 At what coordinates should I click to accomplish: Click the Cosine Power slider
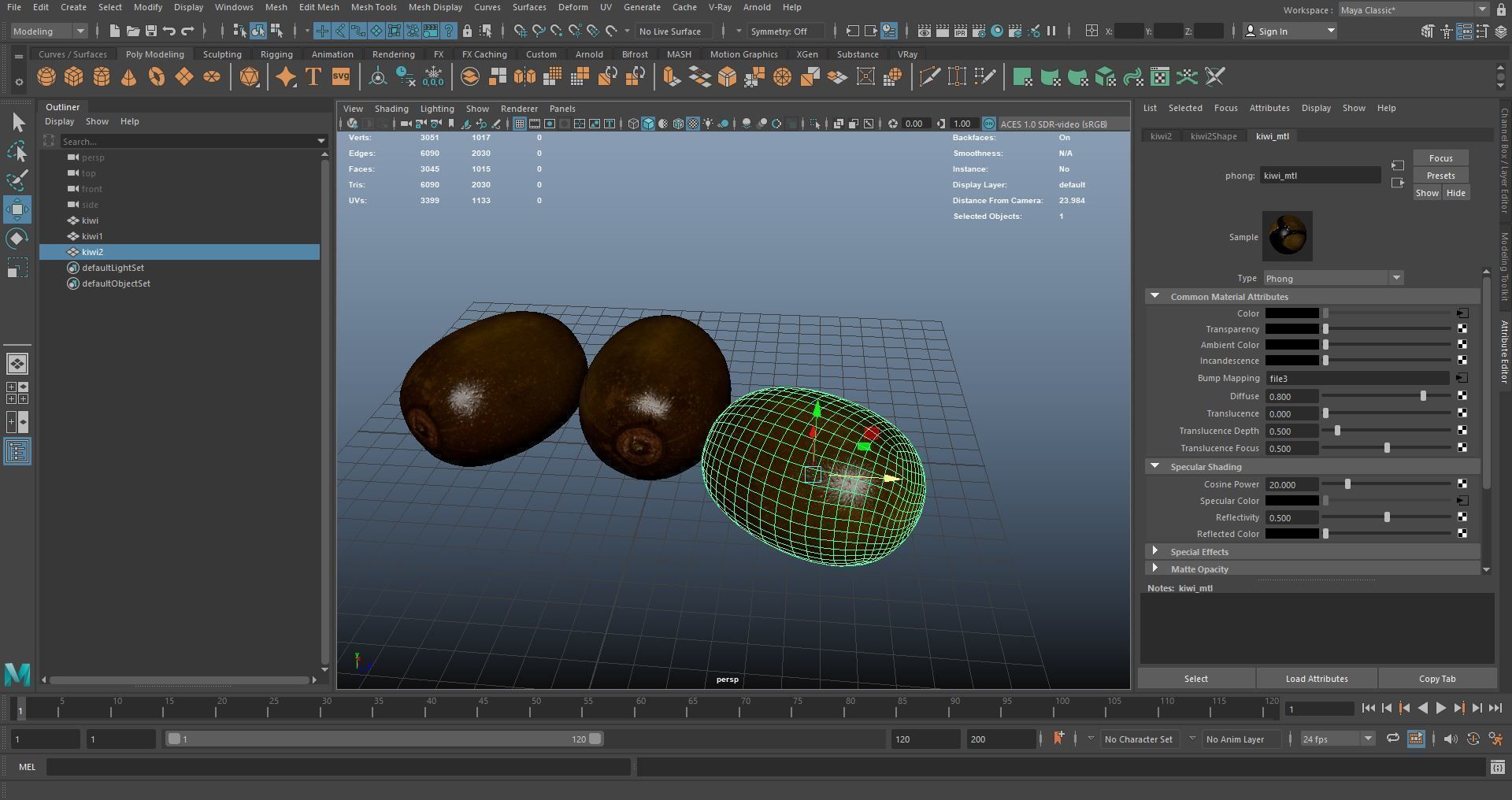(1386, 484)
